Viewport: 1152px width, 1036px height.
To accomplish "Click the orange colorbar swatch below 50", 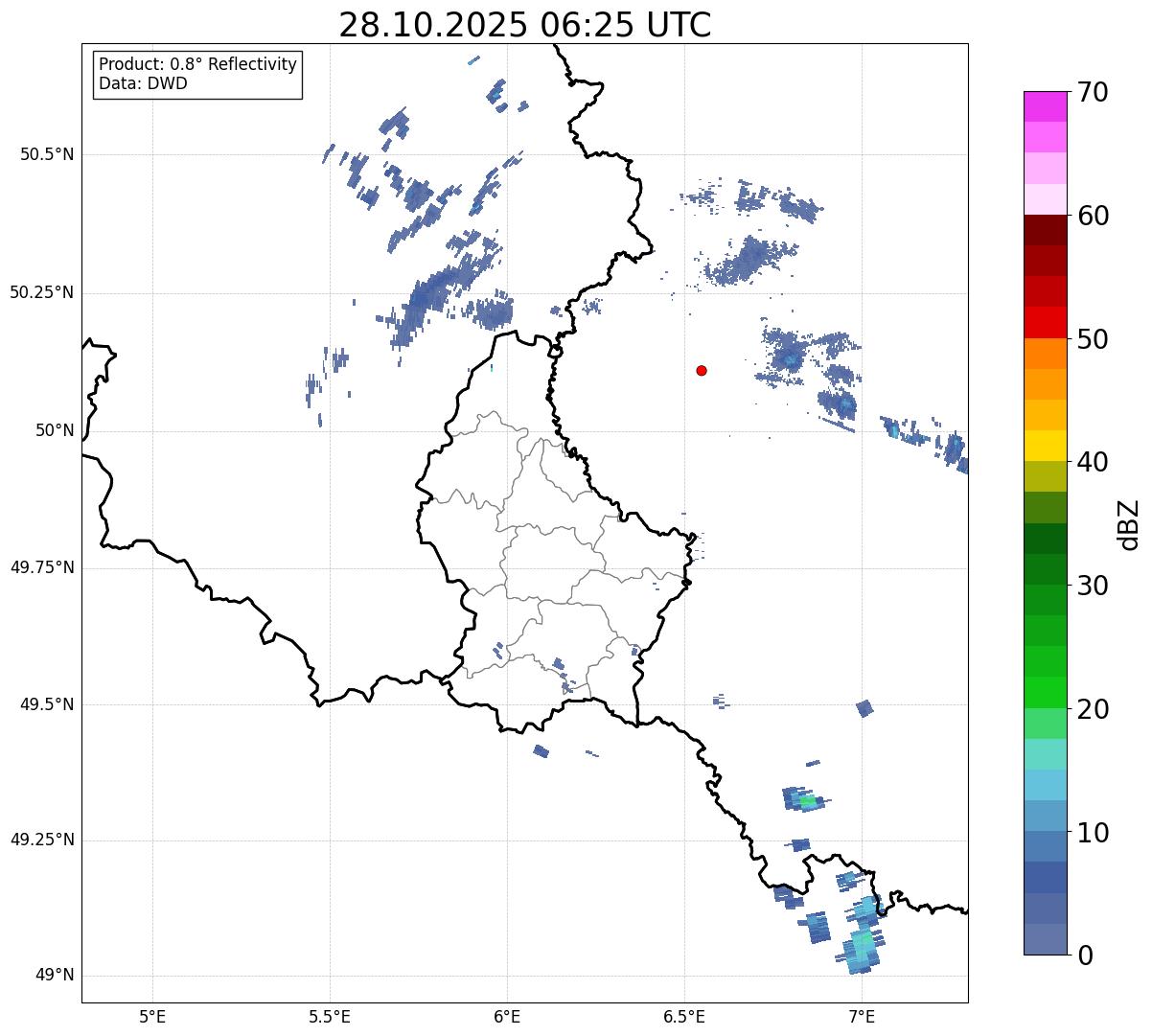I will tap(1045, 354).
